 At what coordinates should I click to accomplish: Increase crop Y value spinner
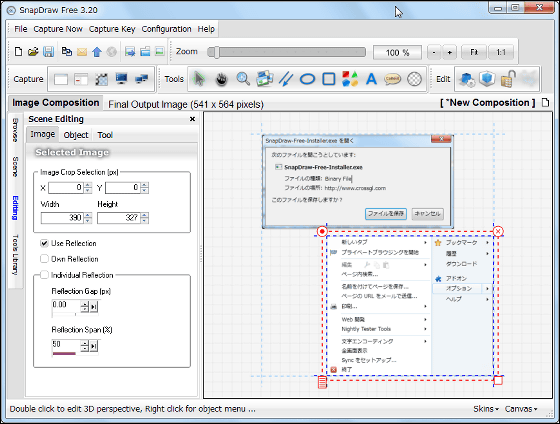point(144,185)
